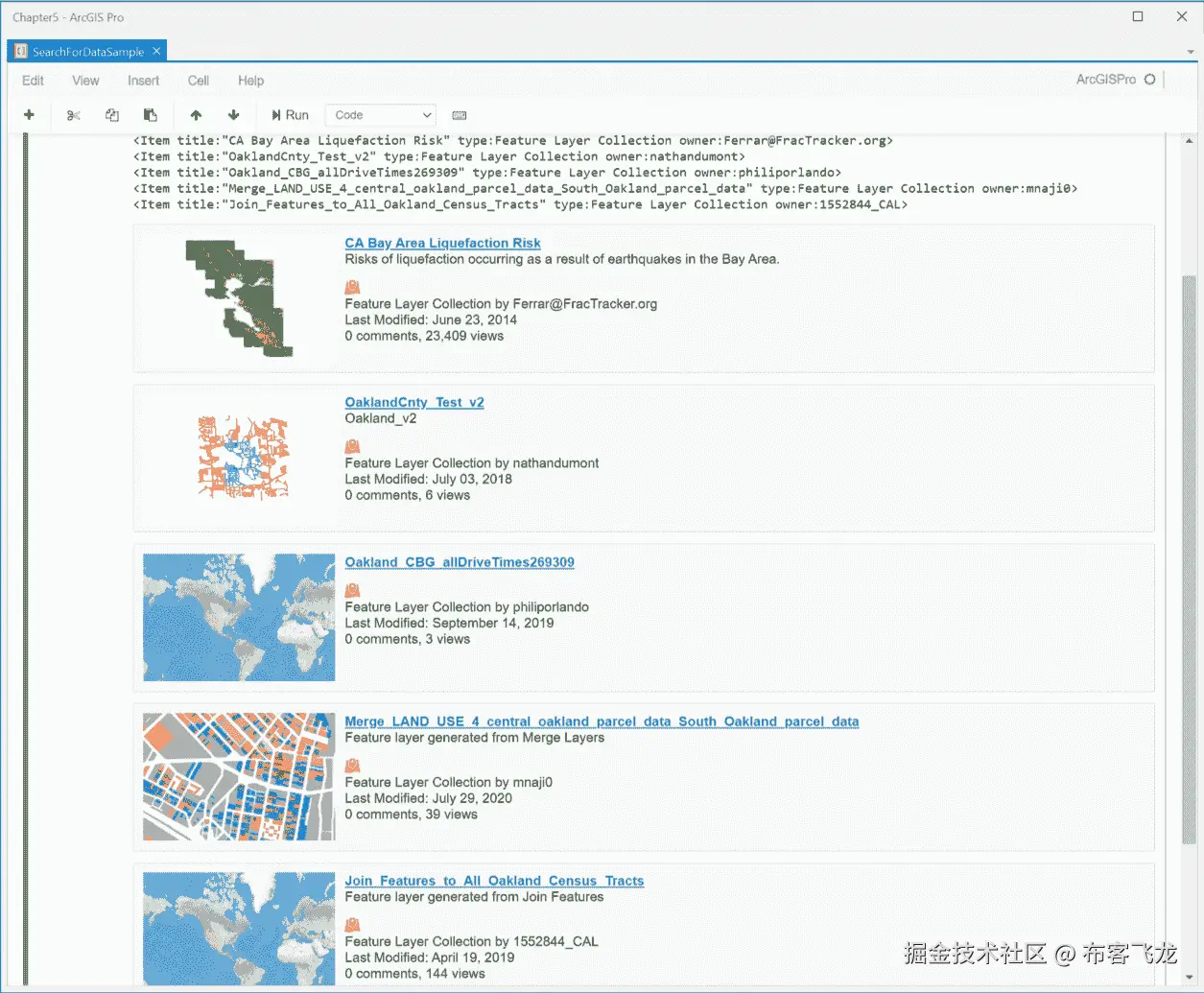This screenshot has height=993, width=1204.
Task: Move selected cell down arrow
Action: [233, 115]
